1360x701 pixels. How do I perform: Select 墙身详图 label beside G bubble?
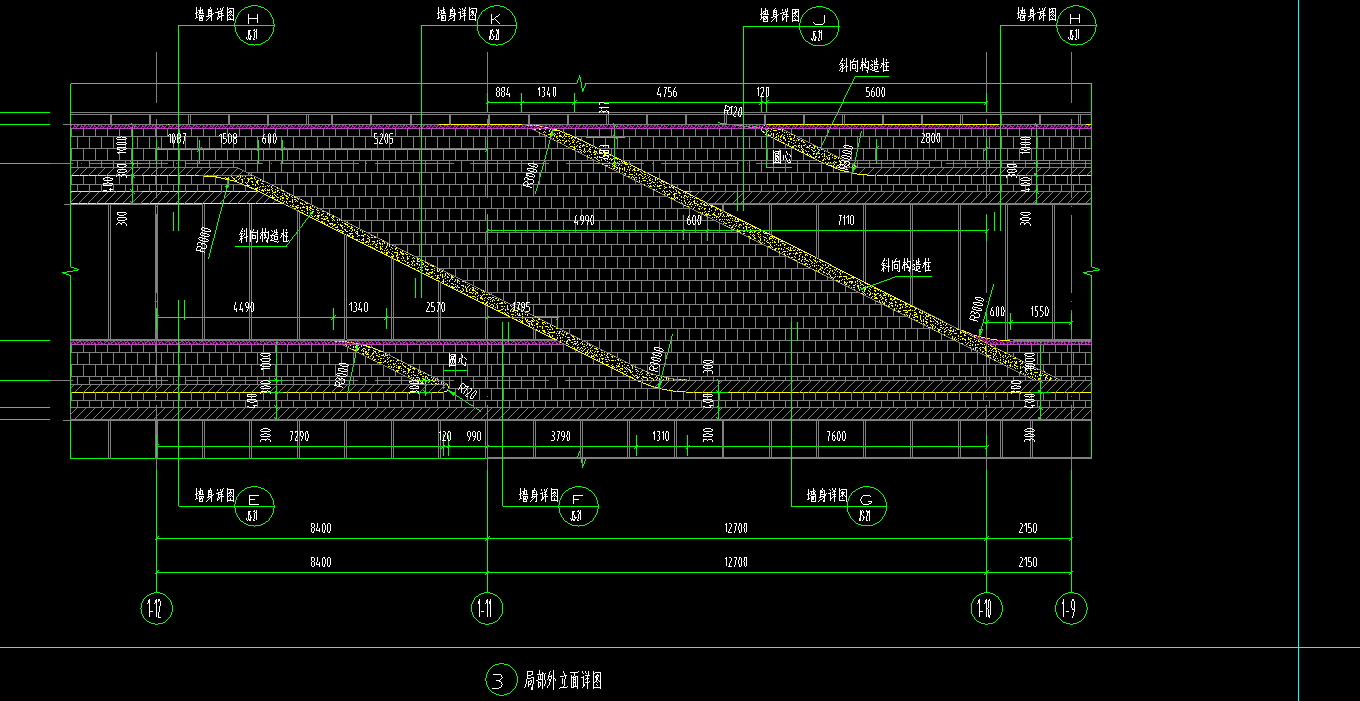point(827,495)
